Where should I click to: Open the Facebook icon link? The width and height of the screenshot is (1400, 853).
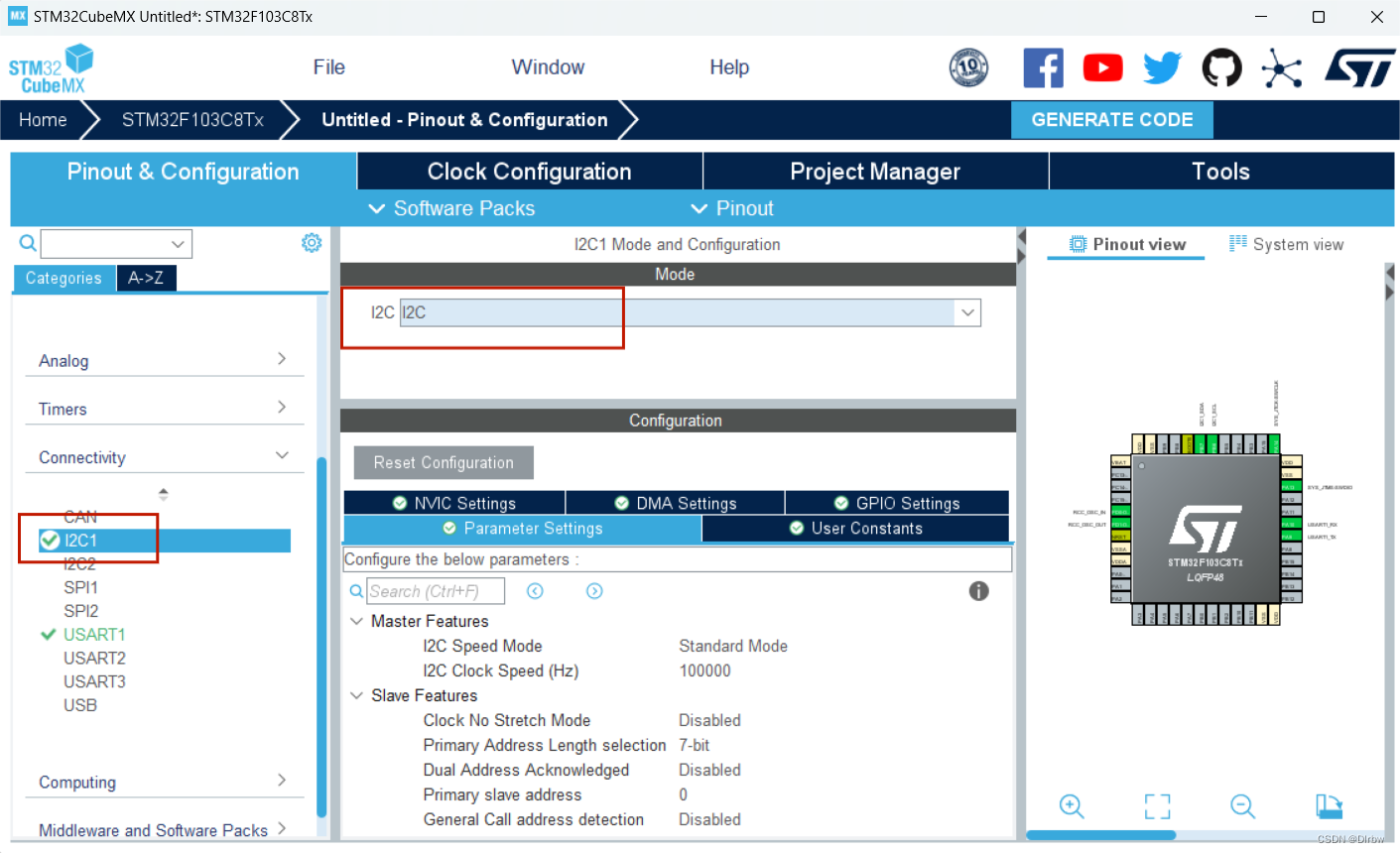1043,67
